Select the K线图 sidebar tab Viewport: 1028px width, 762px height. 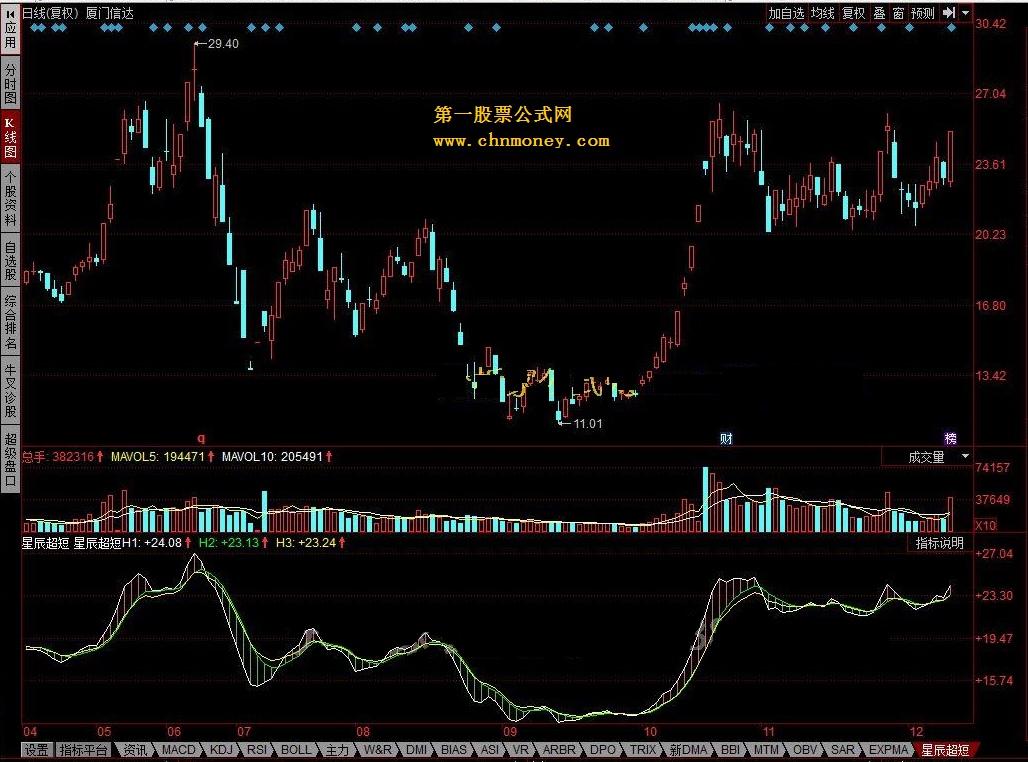coord(10,138)
